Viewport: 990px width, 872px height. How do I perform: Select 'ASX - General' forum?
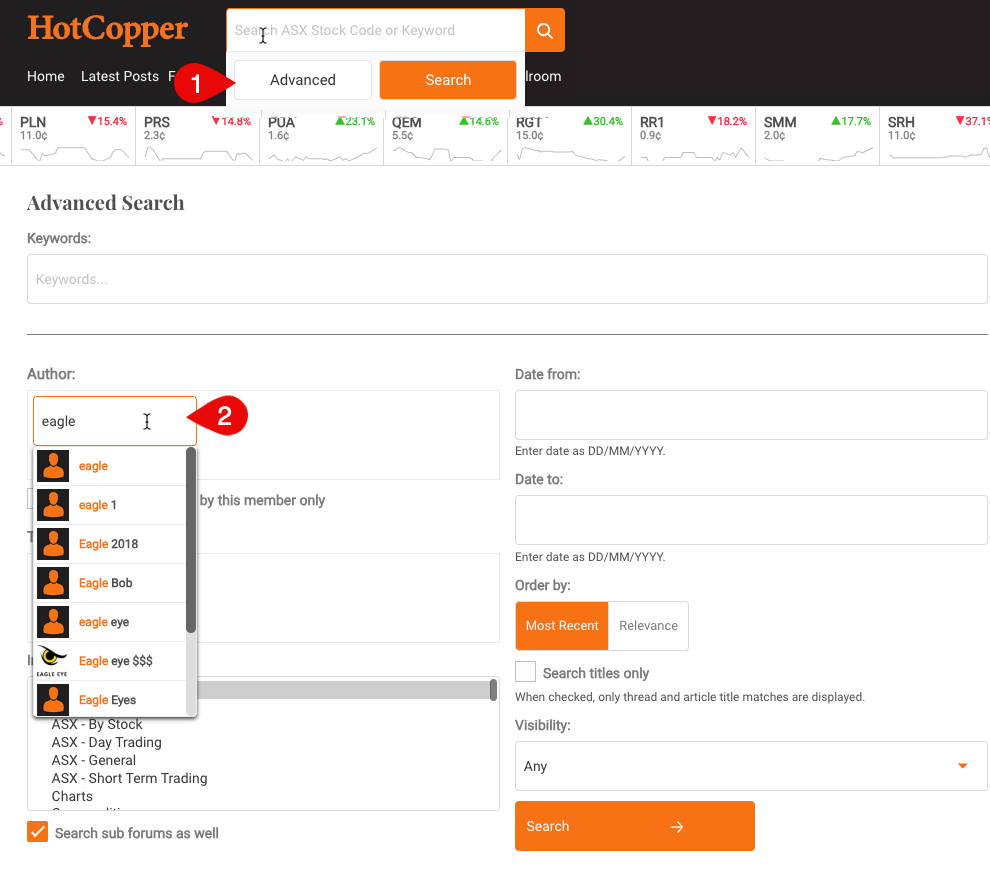pyautogui.click(x=93, y=760)
